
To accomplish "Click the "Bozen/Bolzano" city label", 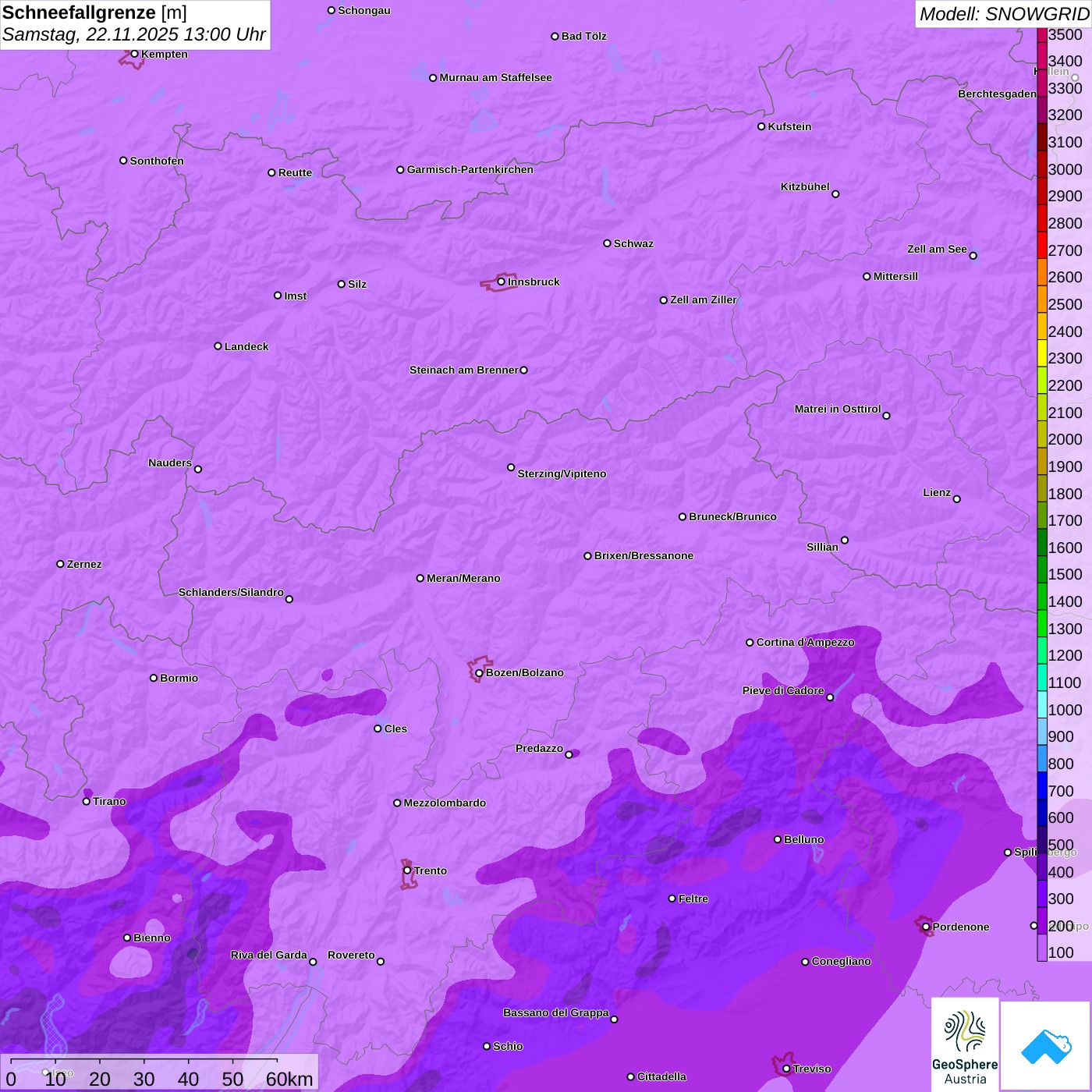I will (x=525, y=672).
